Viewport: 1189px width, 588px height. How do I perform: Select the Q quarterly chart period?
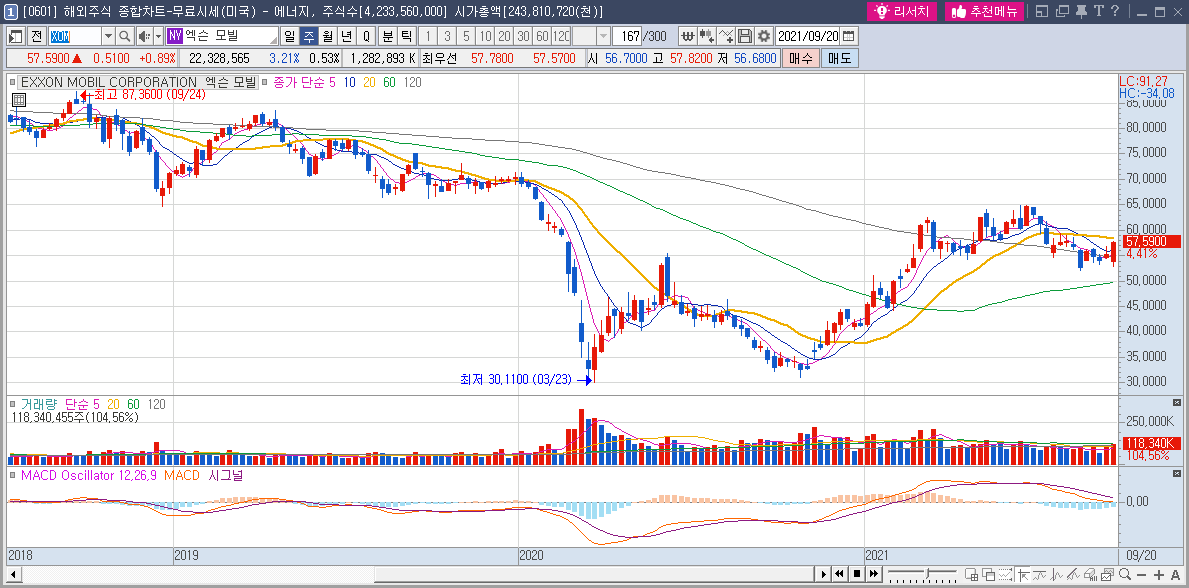click(x=365, y=36)
